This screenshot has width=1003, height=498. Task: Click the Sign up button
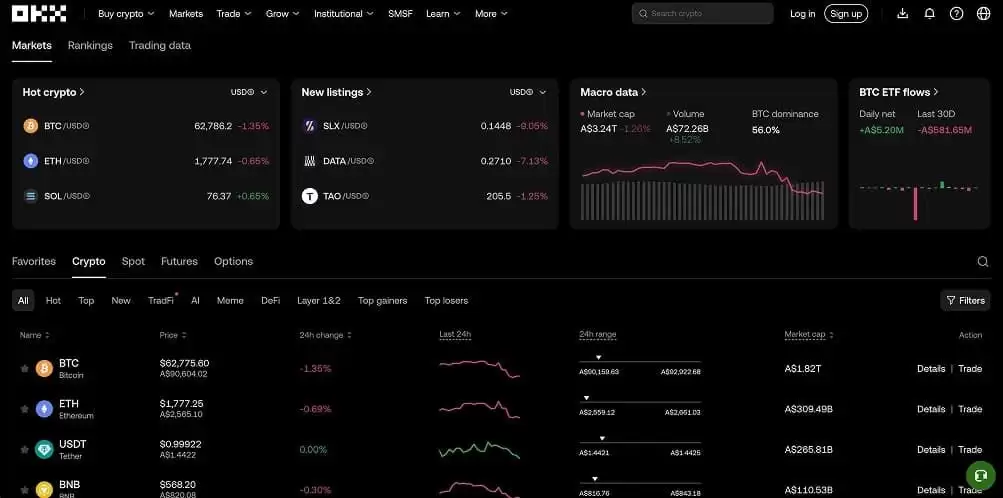tap(846, 13)
